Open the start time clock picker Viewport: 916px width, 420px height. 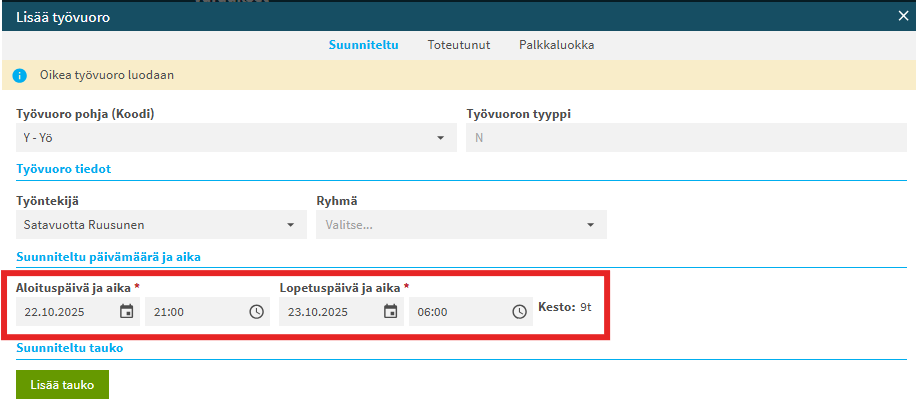point(256,312)
